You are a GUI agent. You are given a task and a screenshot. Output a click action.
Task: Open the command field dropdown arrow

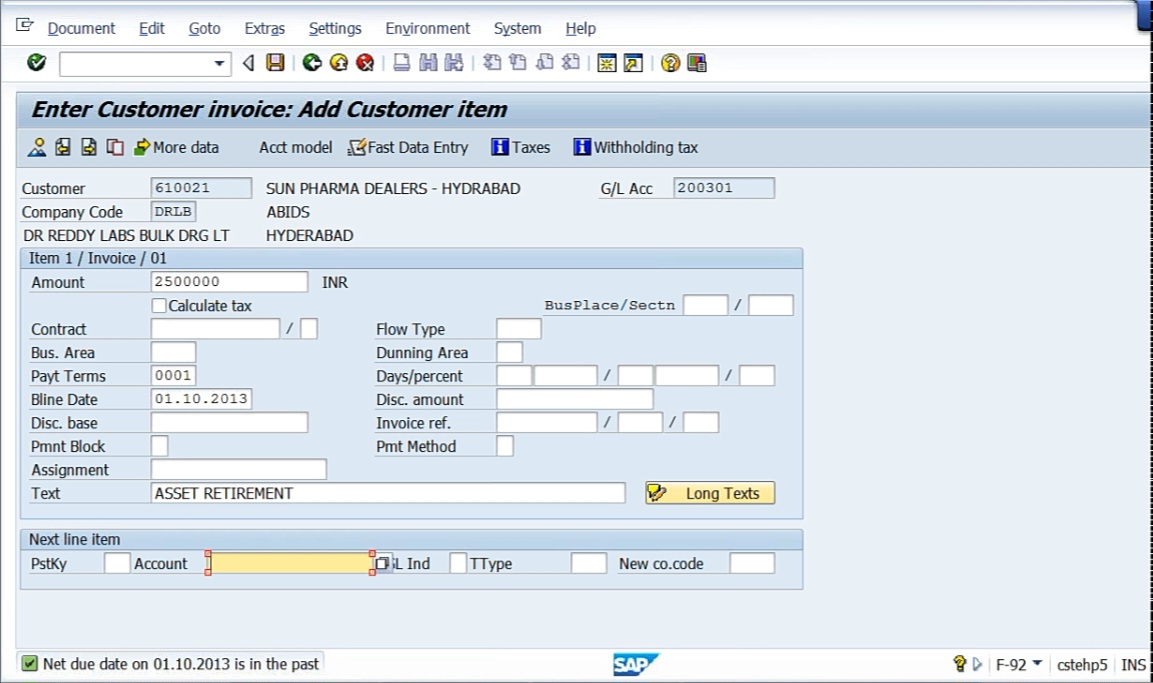[x=219, y=63]
